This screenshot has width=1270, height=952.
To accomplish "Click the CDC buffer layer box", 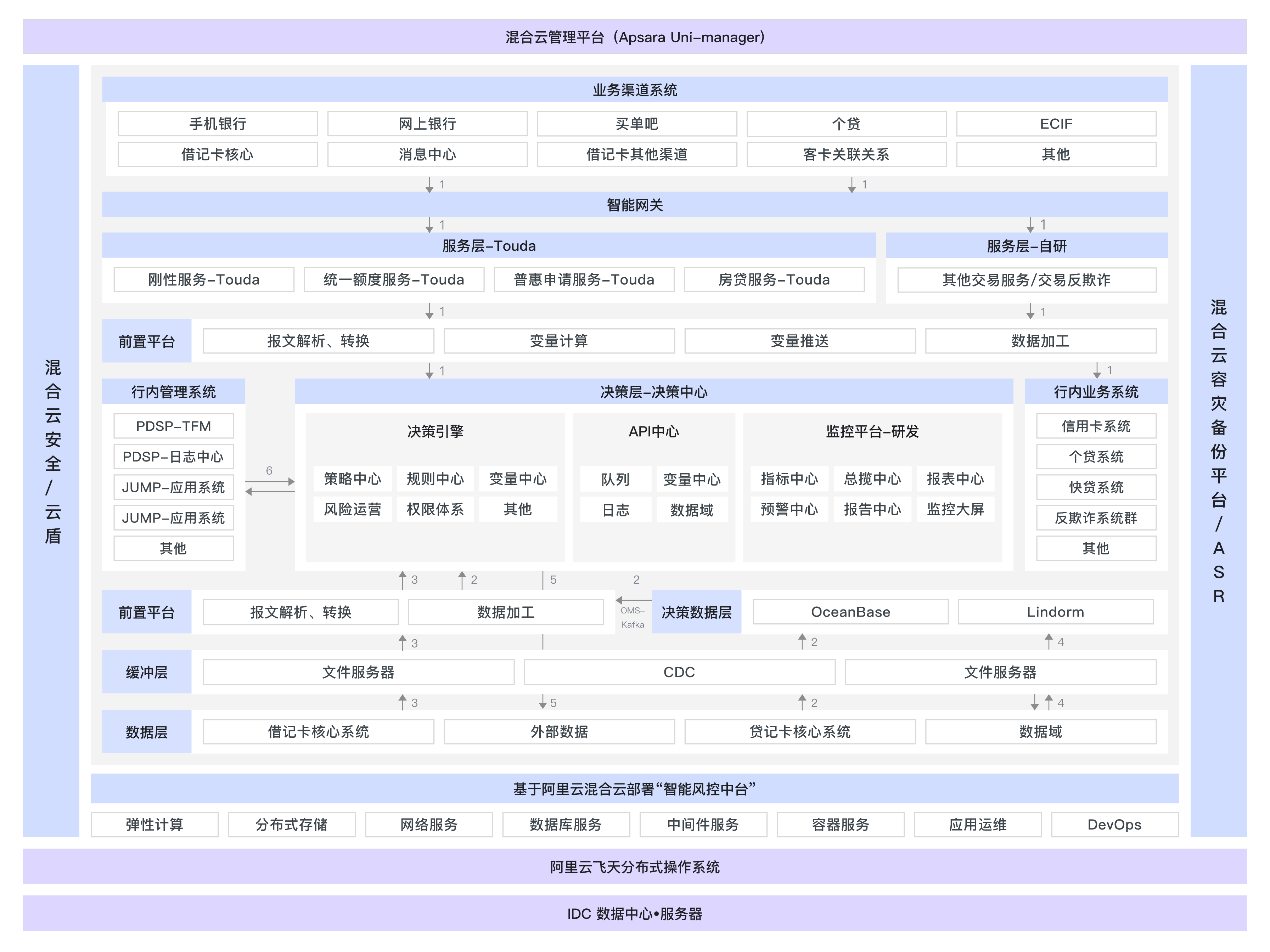I will [679, 672].
